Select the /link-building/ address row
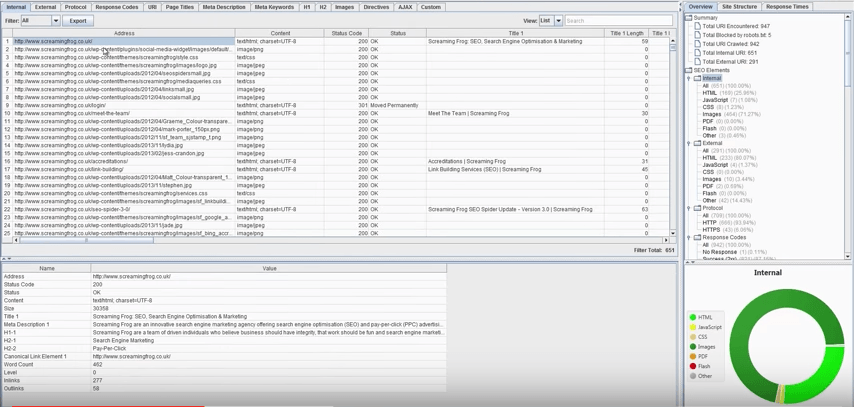Image resolution: width=854 pixels, height=407 pixels. click(124, 169)
